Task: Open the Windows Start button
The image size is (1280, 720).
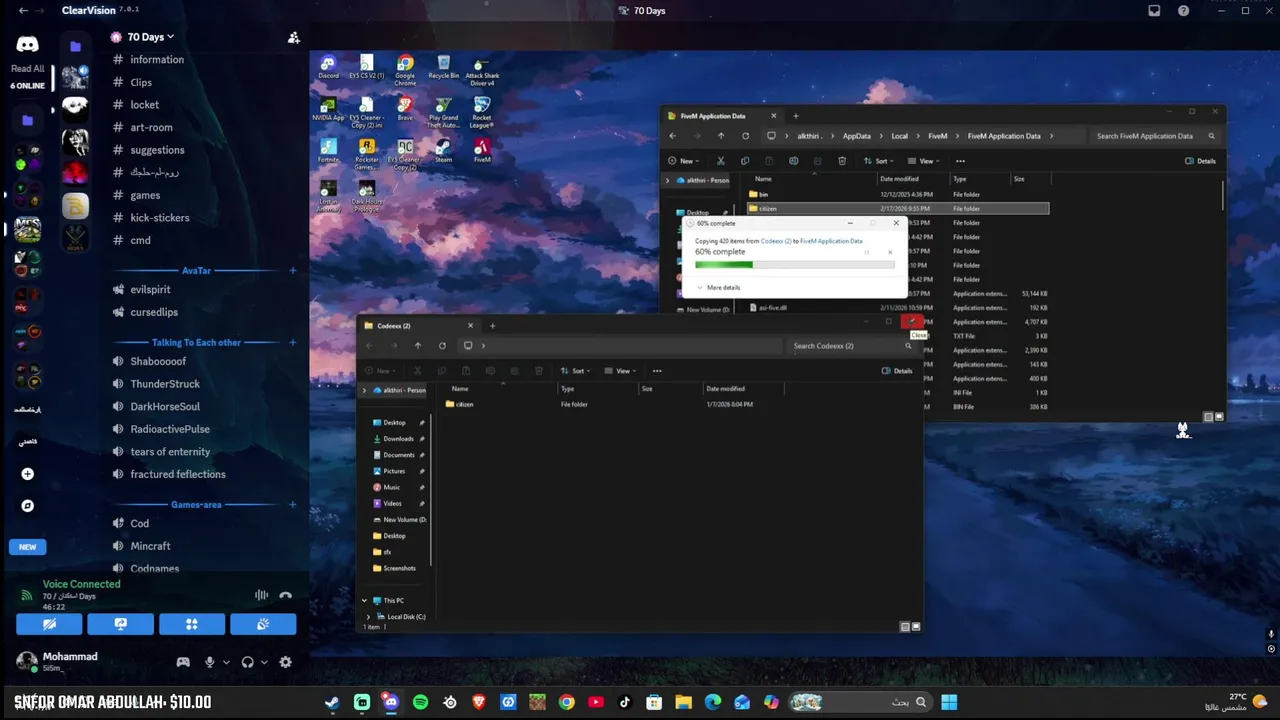Action: (948, 702)
